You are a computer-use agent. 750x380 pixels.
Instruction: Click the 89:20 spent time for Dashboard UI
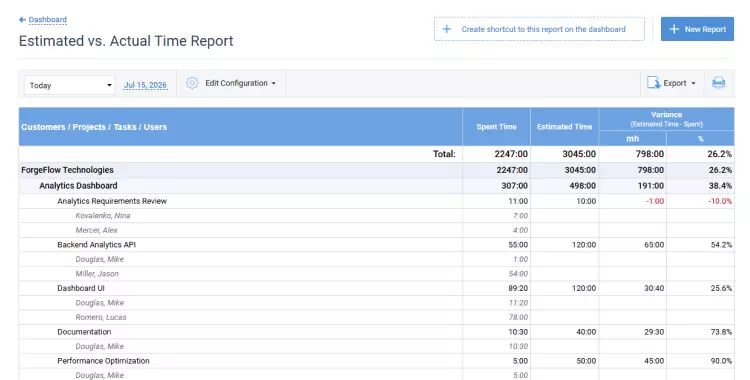518,289
